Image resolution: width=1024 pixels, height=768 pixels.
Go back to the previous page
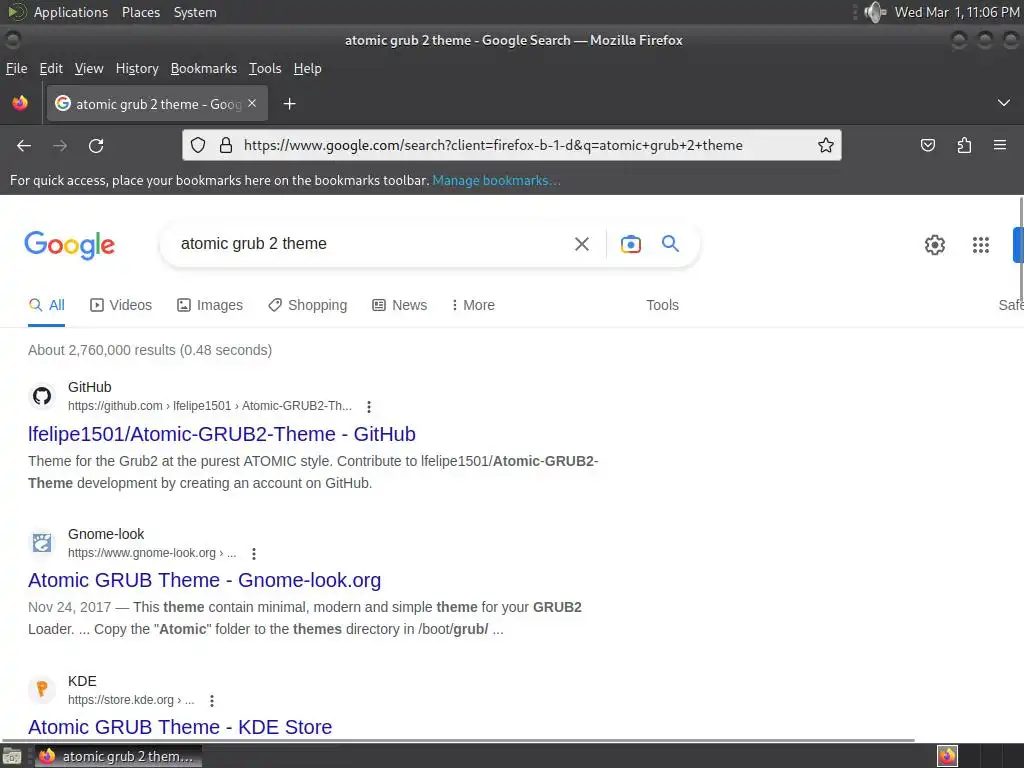(x=24, y=146)
